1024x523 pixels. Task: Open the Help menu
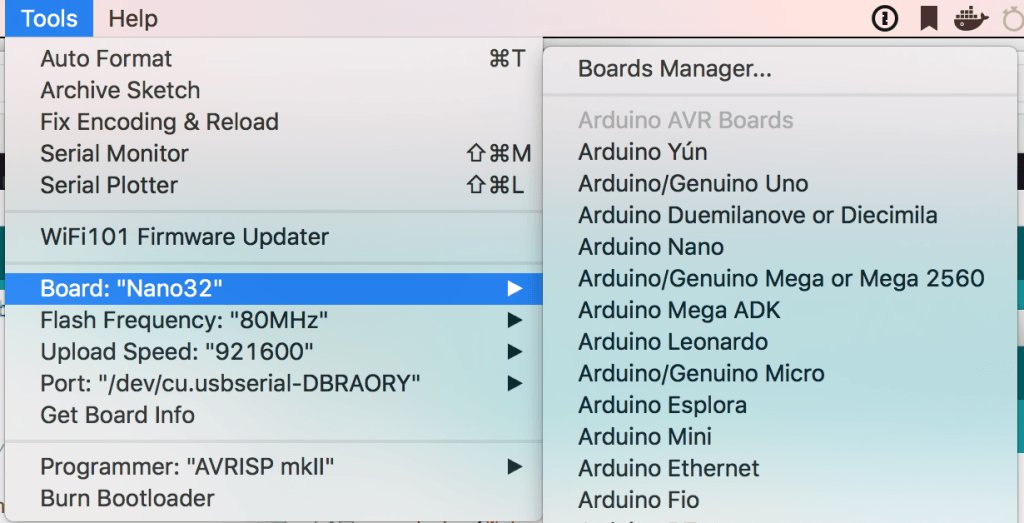pyautogui.click(x=133, y=18)
